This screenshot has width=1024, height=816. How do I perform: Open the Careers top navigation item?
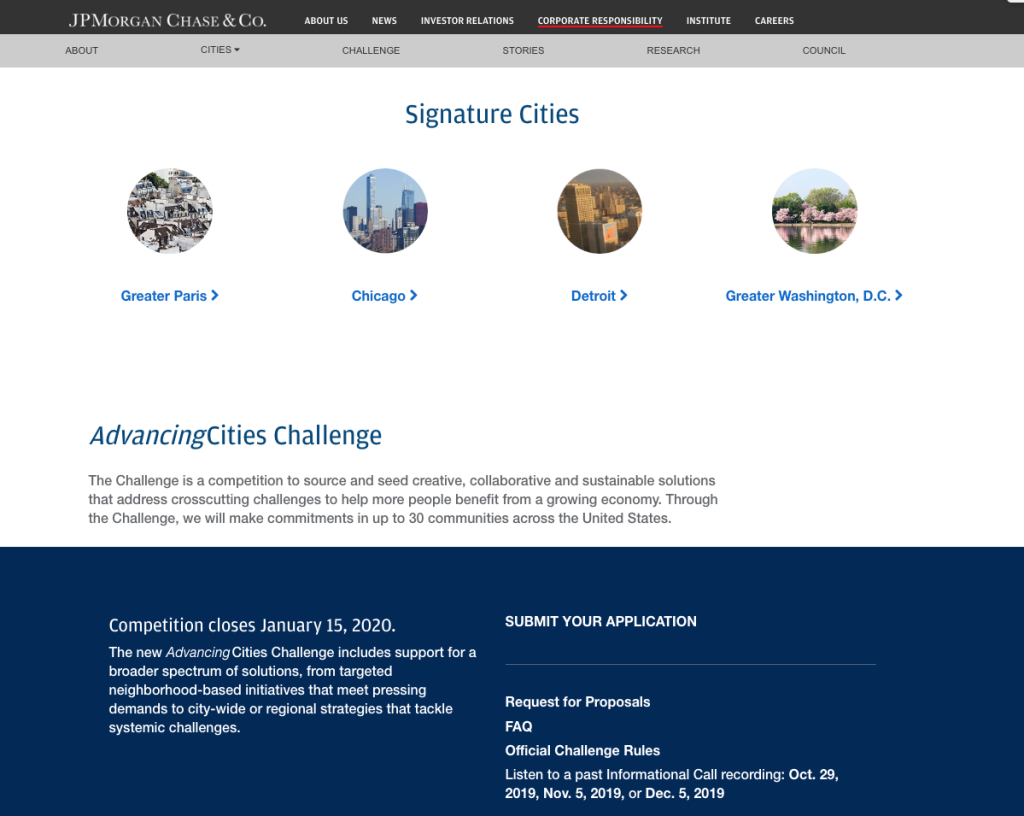point(774,21)
